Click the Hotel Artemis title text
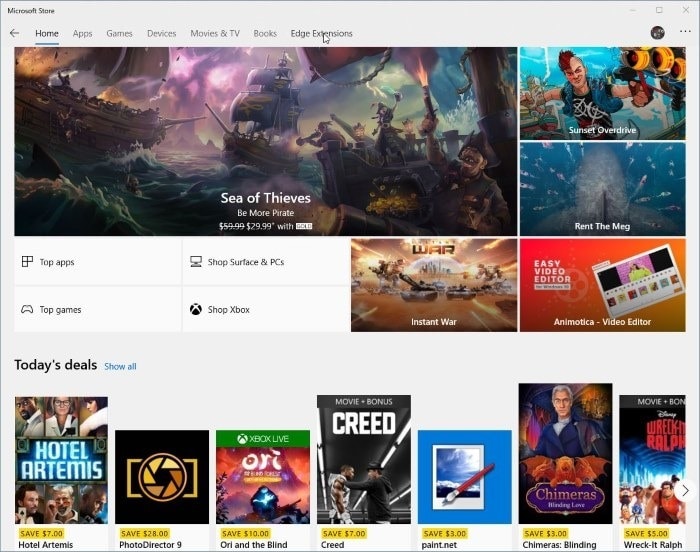This screenshot has width=700, height=552. coord(46,545)
